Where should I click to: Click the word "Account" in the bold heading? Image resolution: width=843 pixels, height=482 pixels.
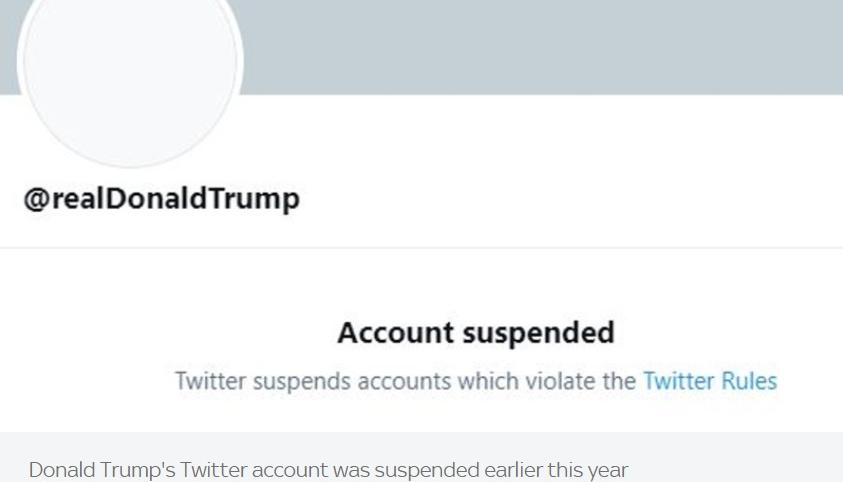click(x=394, y=332)
